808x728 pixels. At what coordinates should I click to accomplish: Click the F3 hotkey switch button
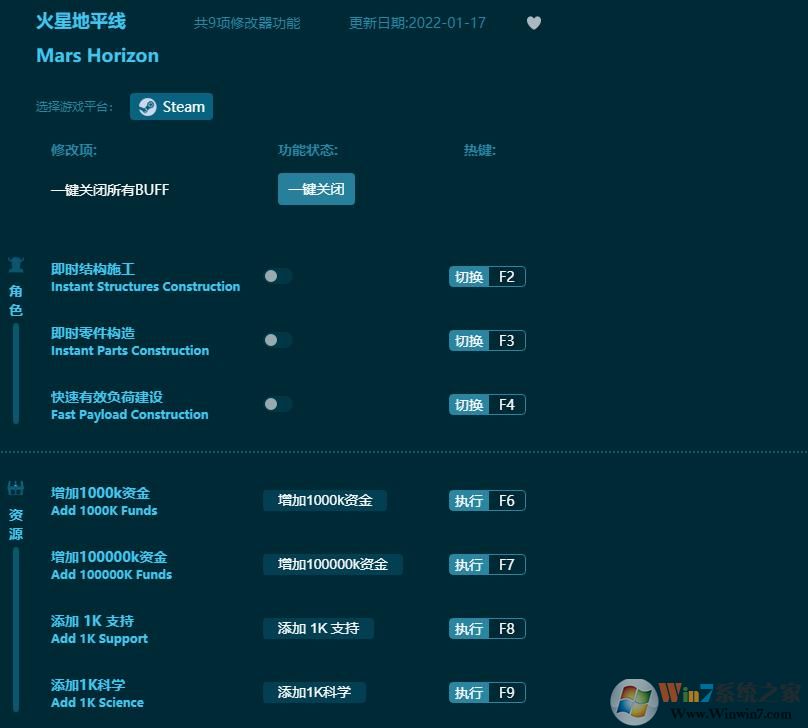[487, 340]
